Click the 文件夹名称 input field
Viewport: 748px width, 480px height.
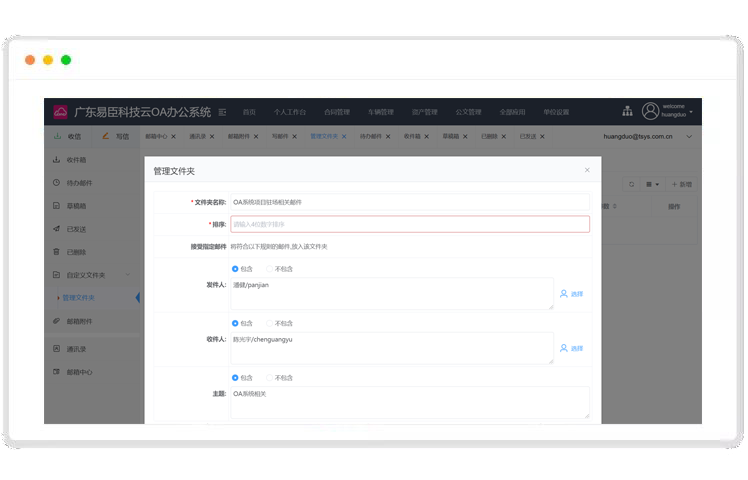(410, 202)
